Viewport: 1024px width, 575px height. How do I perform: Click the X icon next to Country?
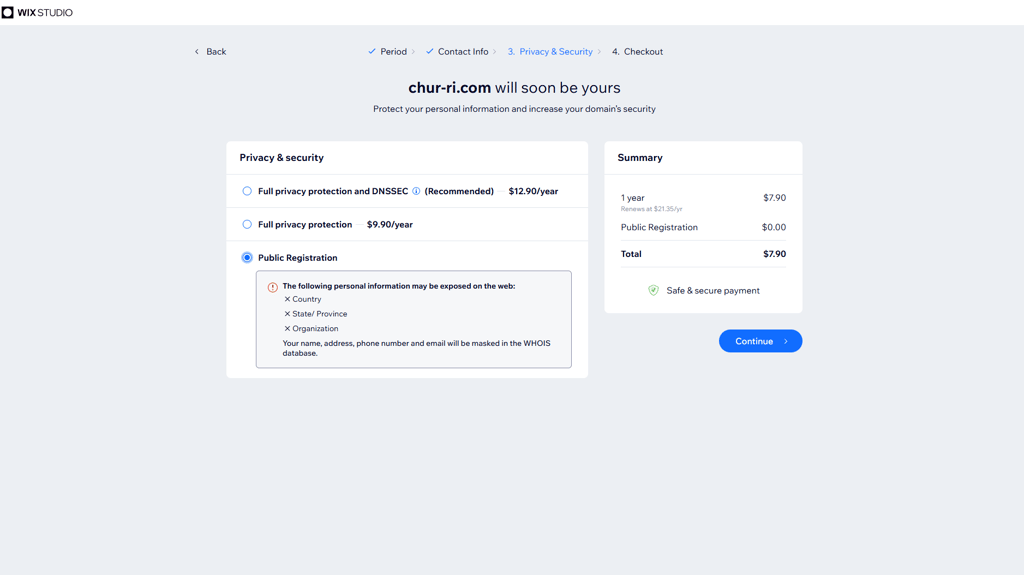tap(287, 299)
